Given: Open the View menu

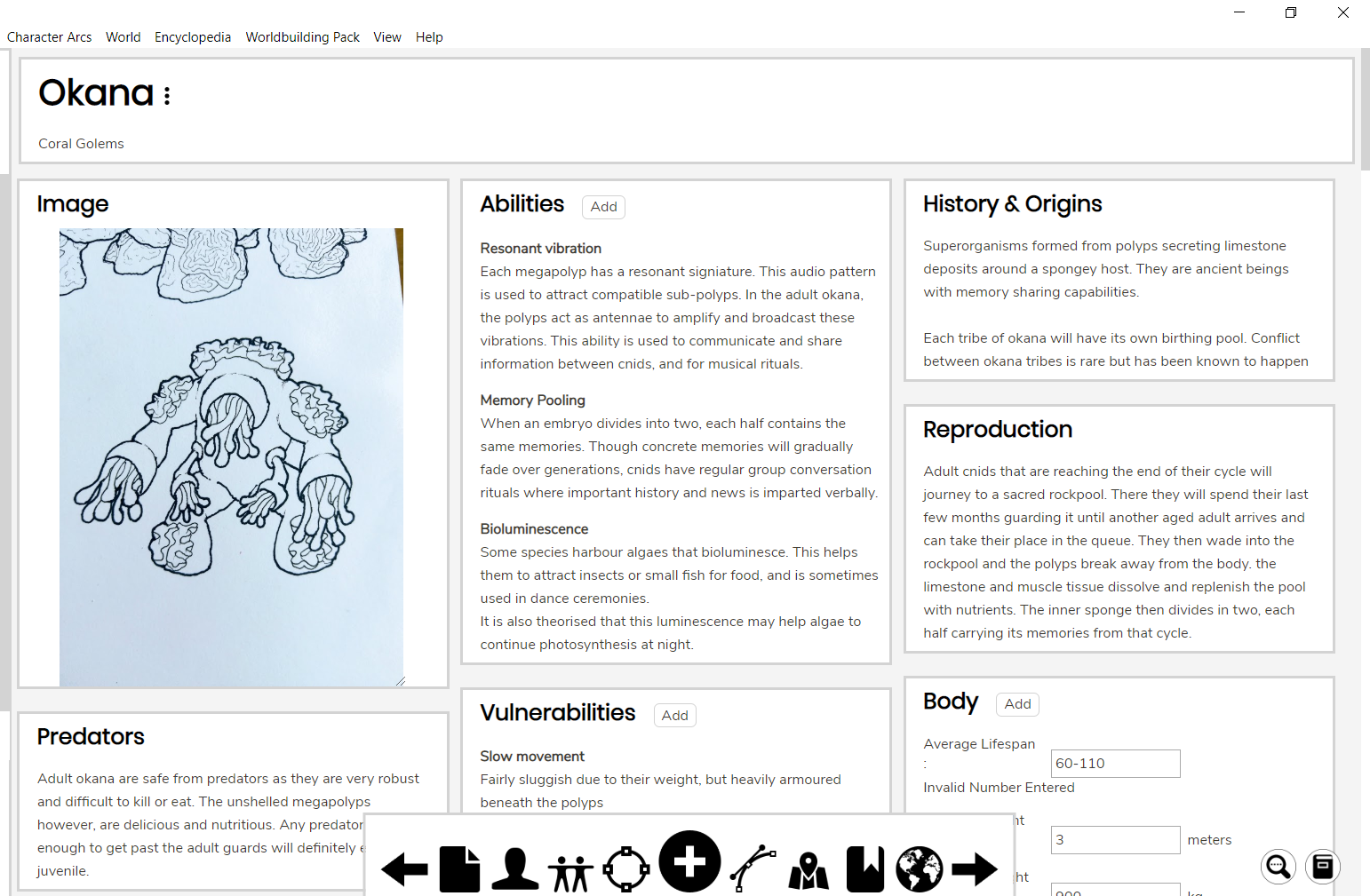Looking at the screenshot, I should click(387, 37).
